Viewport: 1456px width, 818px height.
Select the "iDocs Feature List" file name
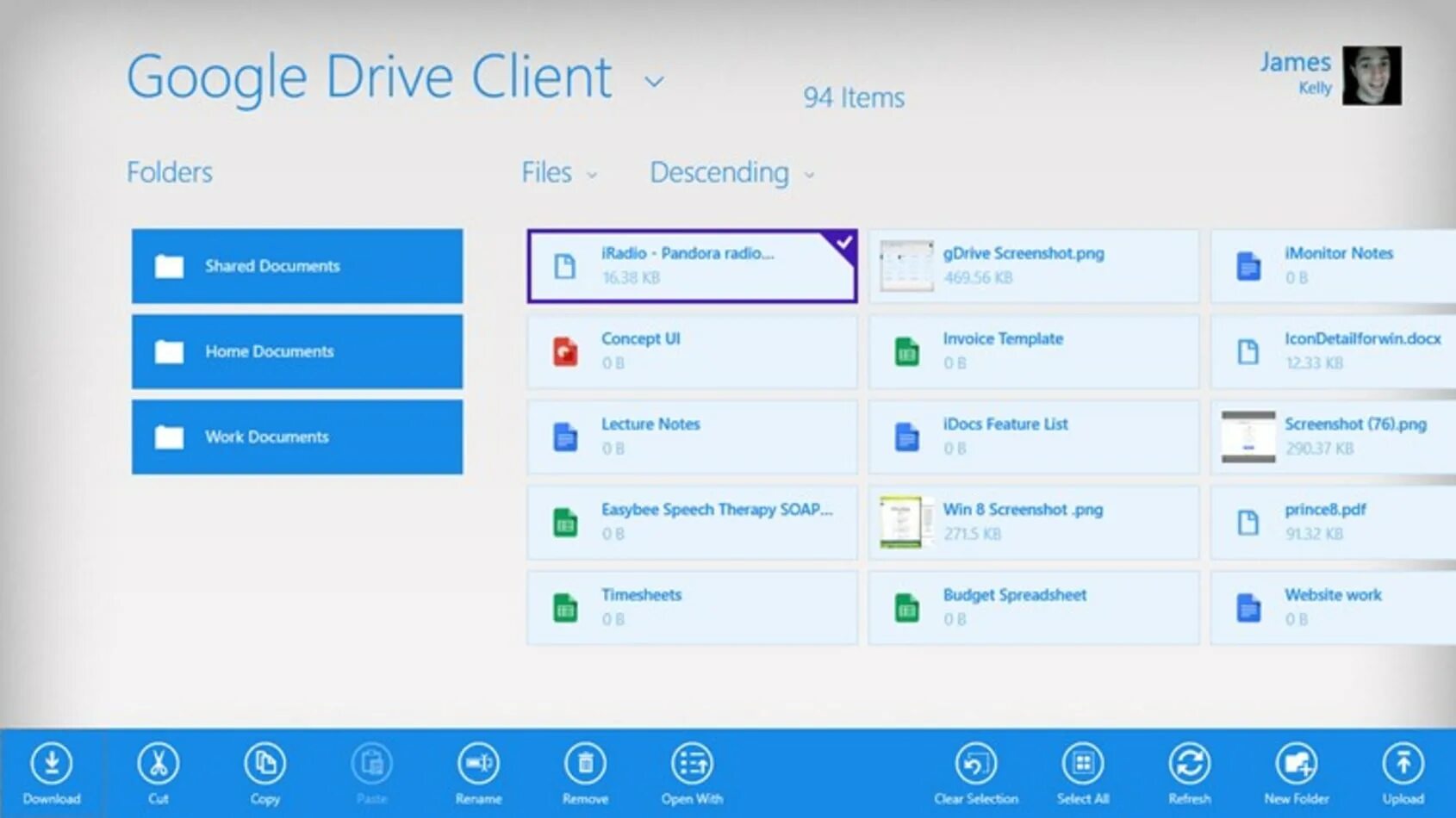point(1005,424)
